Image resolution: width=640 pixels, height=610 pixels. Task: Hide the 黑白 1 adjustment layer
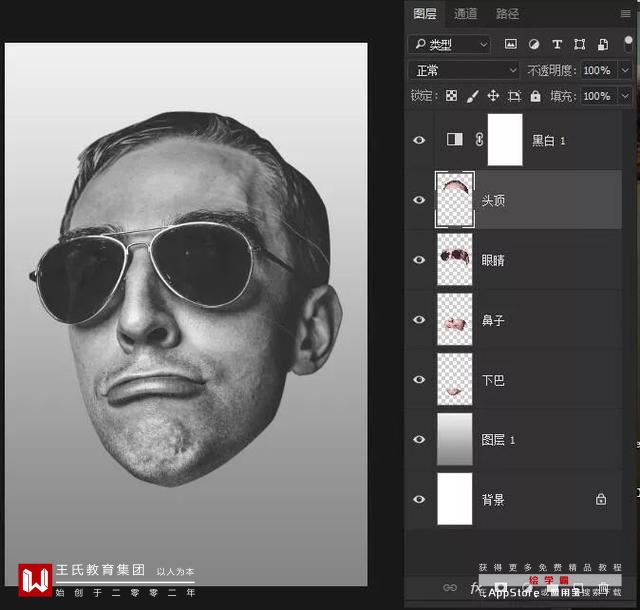[419, 140]
